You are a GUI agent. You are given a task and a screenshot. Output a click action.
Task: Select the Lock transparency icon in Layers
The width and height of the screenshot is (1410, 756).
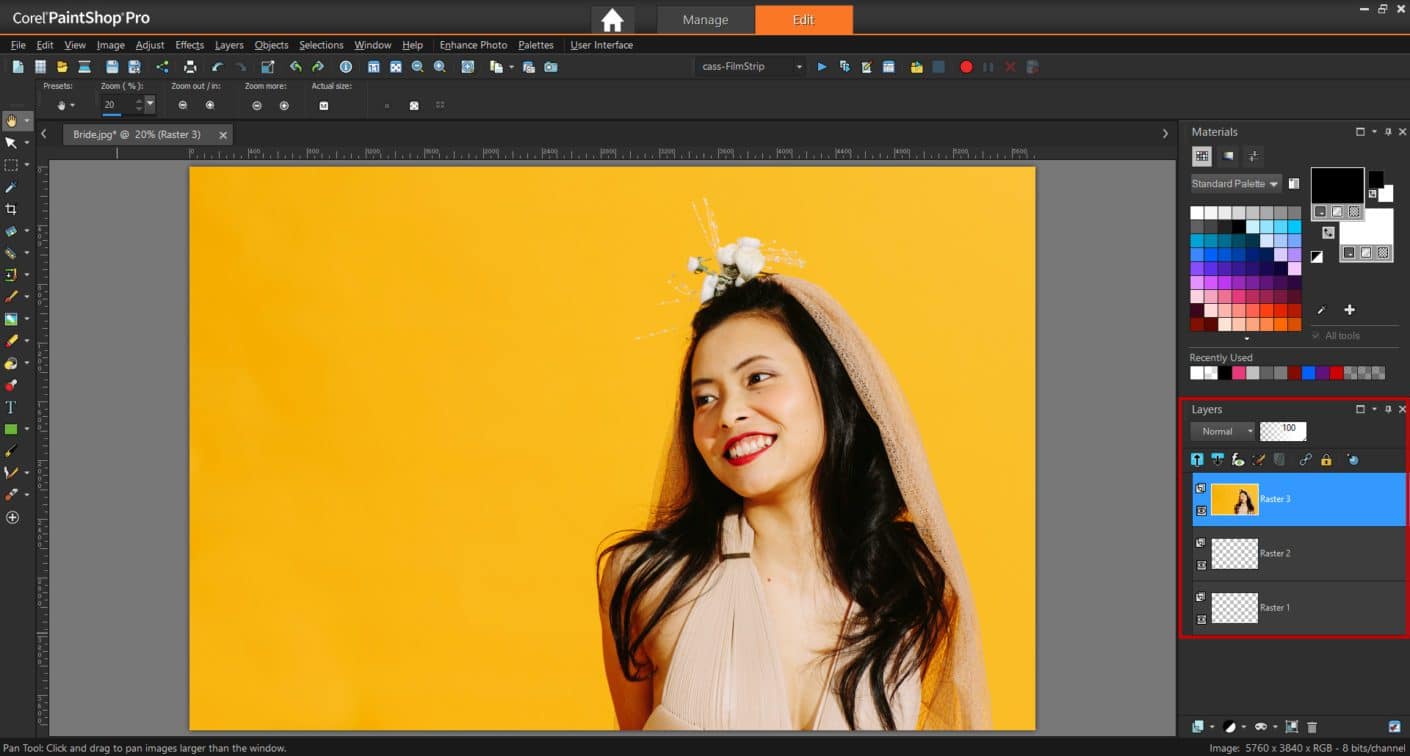click(x=1326, y=460)
